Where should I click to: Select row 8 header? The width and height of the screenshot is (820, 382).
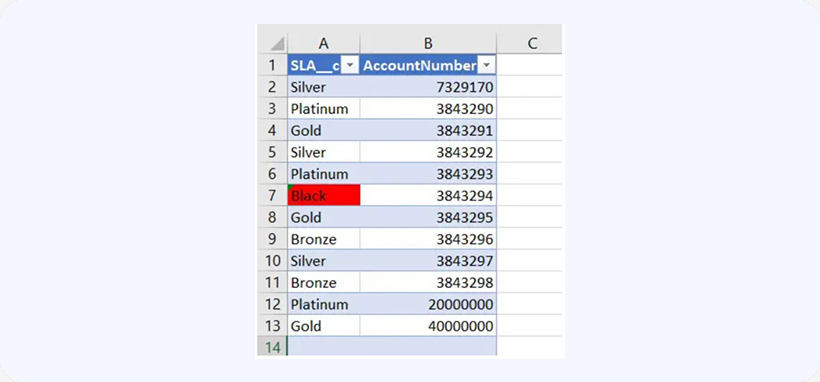272,217
